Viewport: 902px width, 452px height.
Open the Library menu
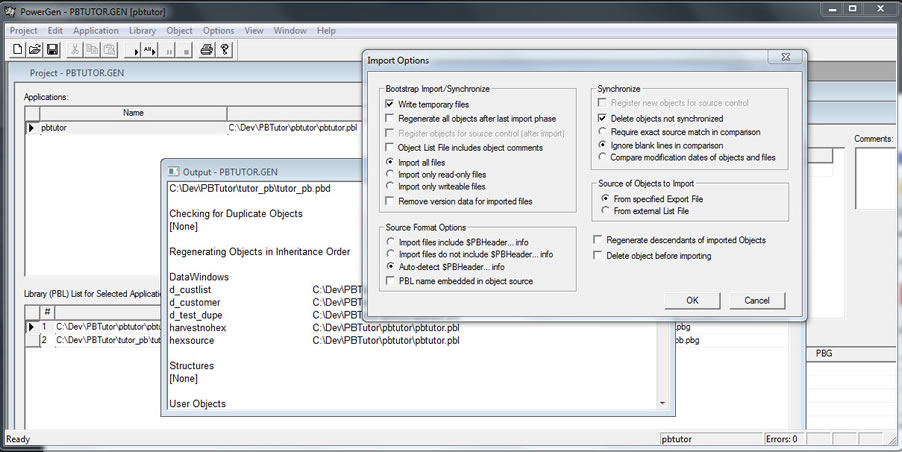tap(142, 31)
